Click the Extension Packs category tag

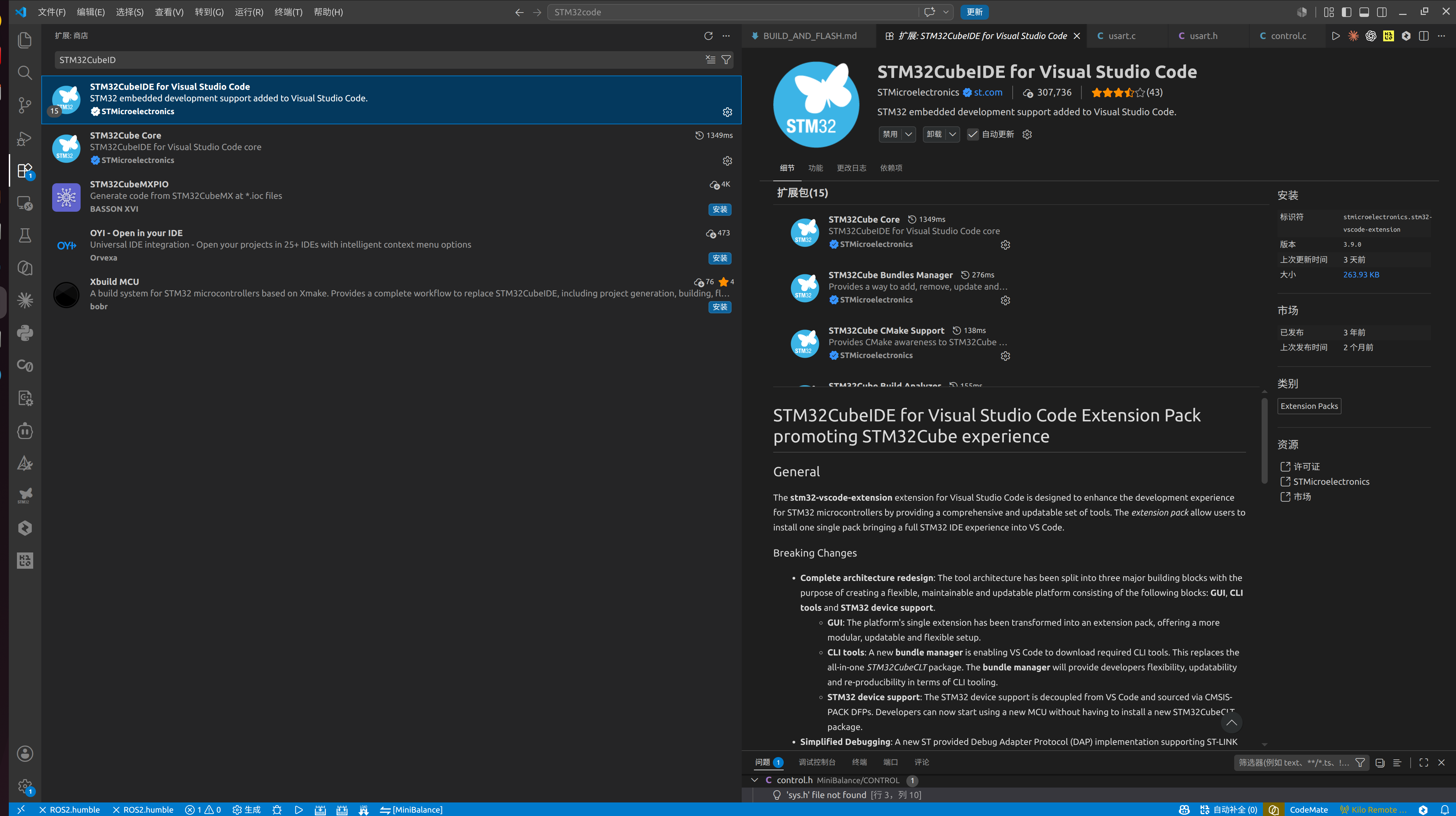pyautogui.click(x=1309, y=406)
